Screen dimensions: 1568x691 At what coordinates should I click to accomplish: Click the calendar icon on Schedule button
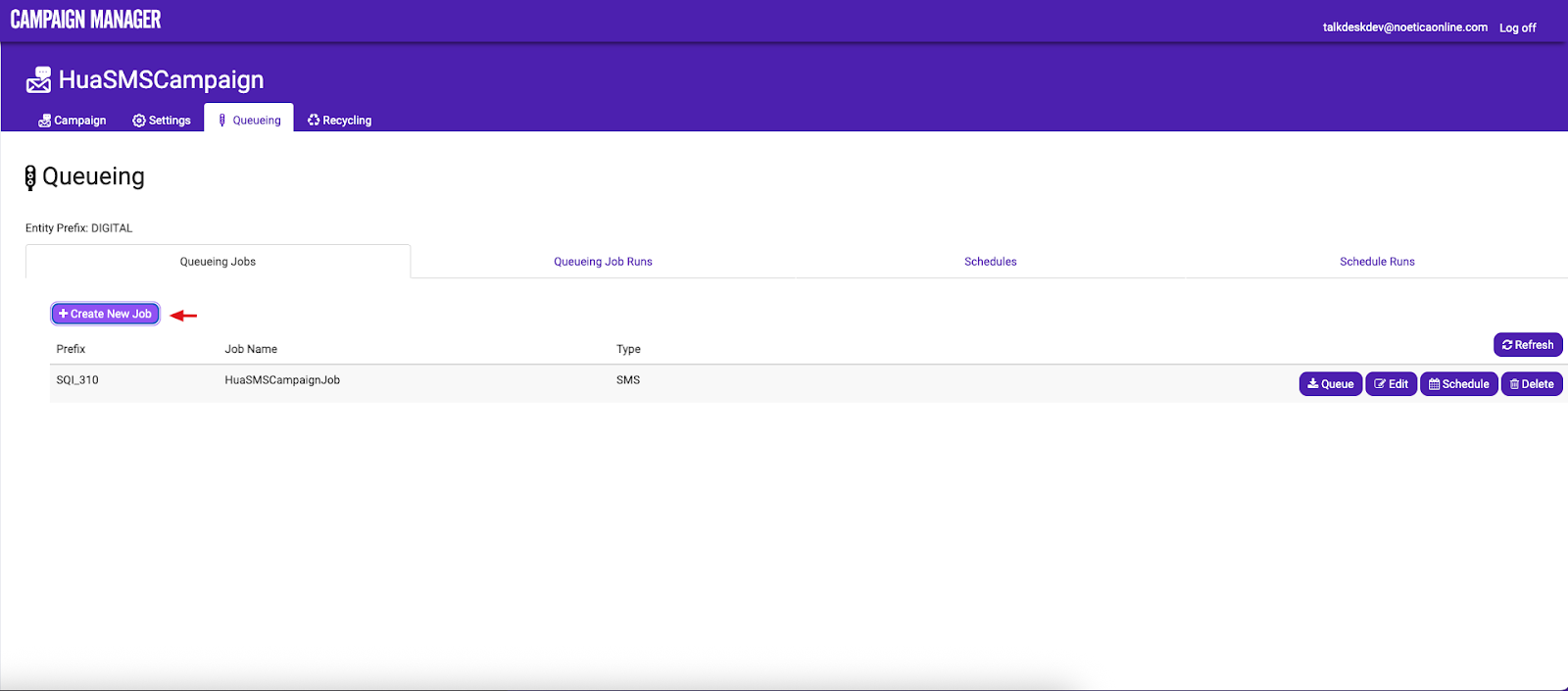click(x=1435, y=384)
